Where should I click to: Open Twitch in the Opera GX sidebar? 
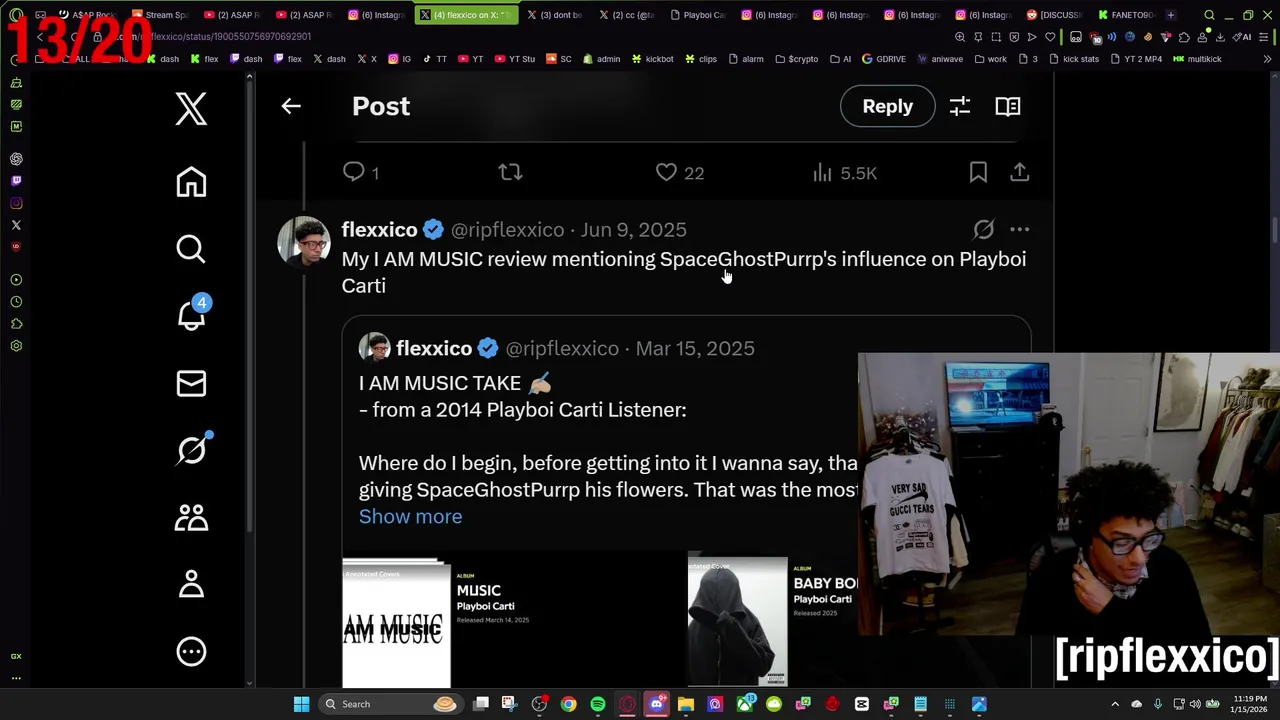pos(16,181)
